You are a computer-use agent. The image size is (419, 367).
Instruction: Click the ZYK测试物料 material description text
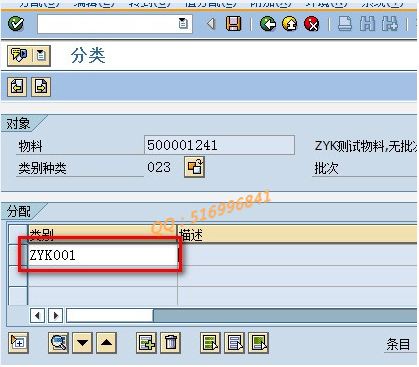tap(366, 146)
